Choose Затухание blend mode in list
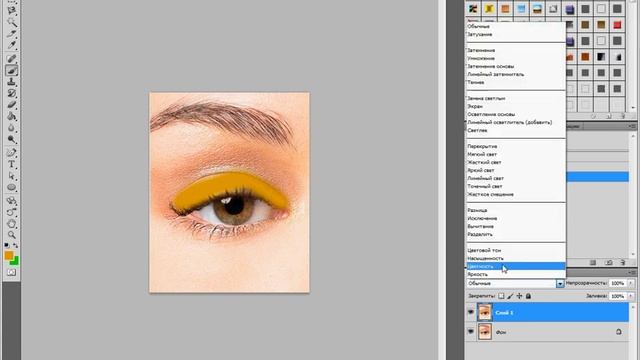 coord(516,34)
